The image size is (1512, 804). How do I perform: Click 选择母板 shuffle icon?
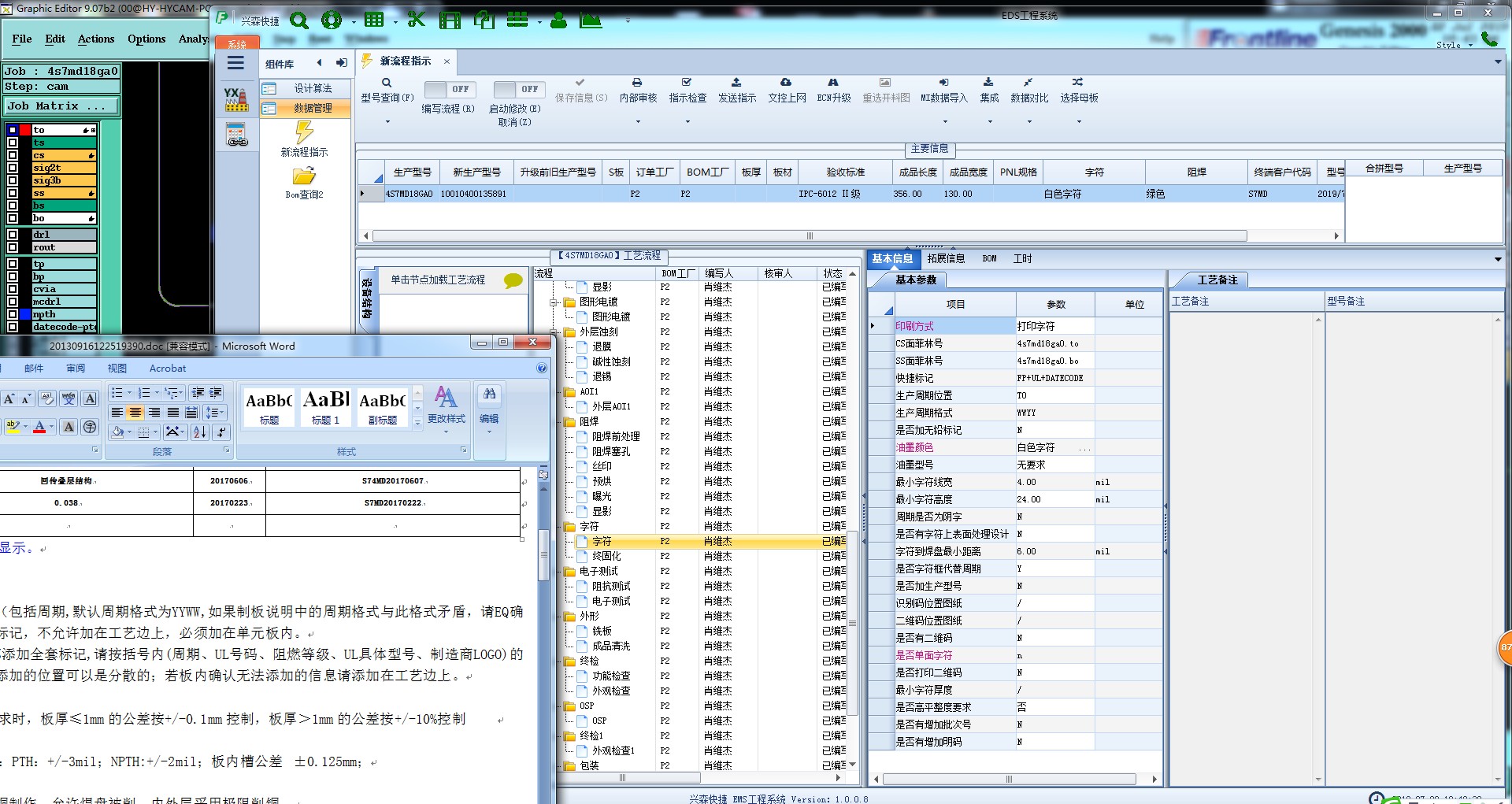click(1077, 83)
